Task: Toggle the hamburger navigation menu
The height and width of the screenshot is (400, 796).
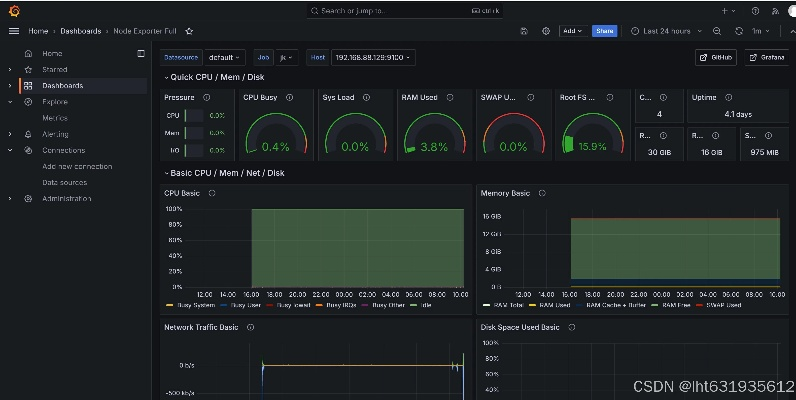Action: point(13,31)
